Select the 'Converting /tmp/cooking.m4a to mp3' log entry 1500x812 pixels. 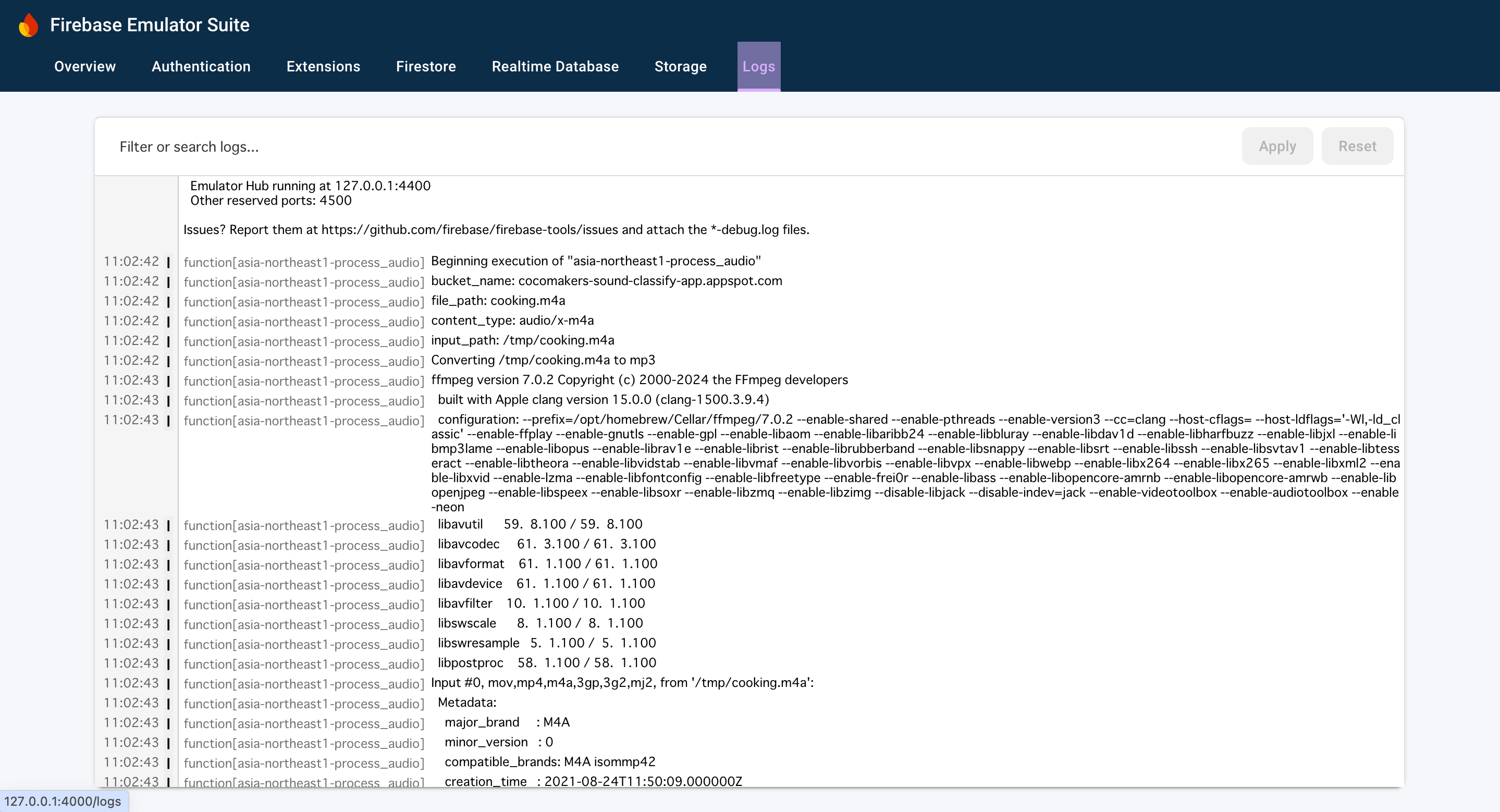[543, 360]
